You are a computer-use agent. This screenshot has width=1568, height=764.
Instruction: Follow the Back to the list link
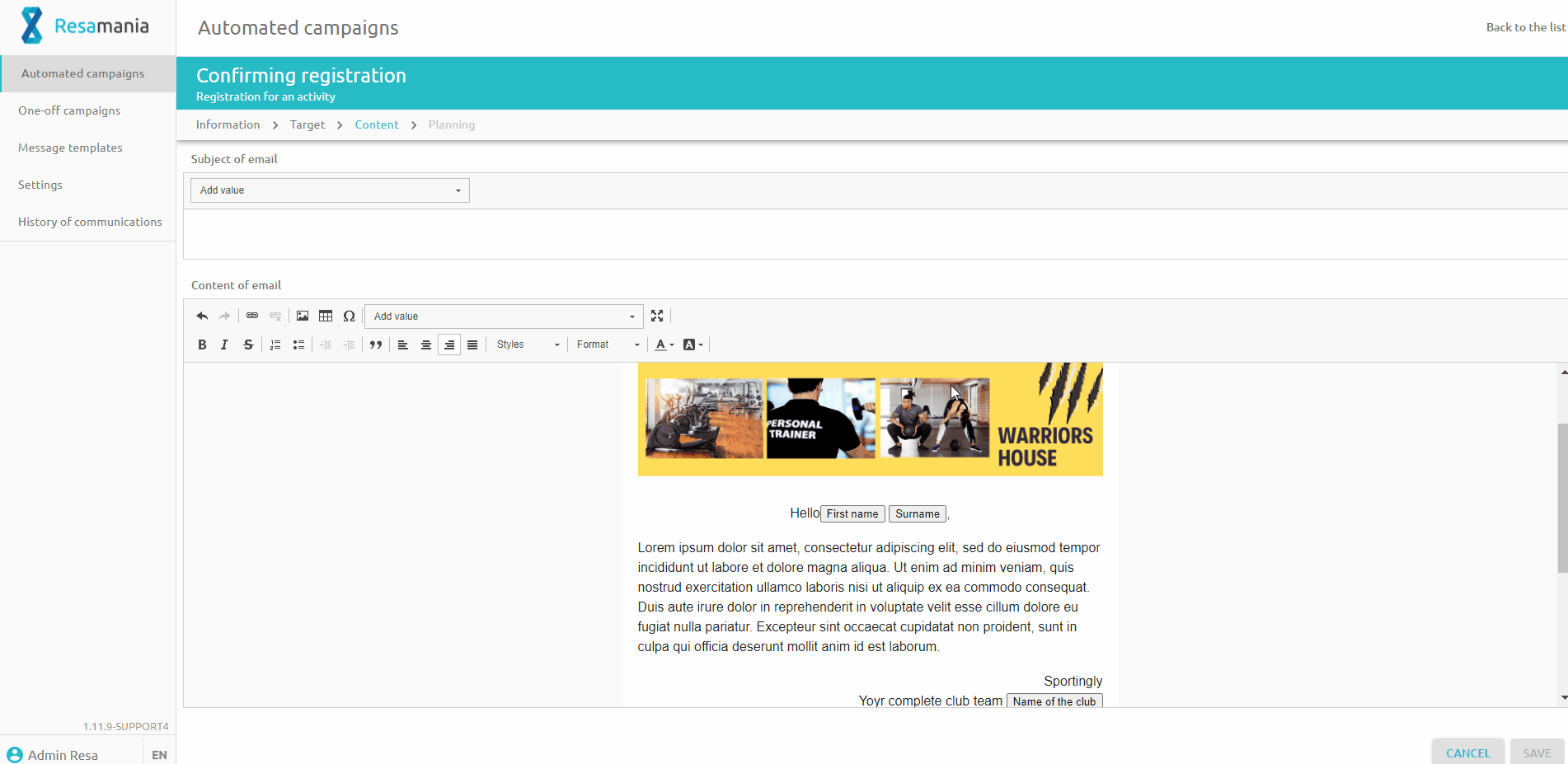1525,27
